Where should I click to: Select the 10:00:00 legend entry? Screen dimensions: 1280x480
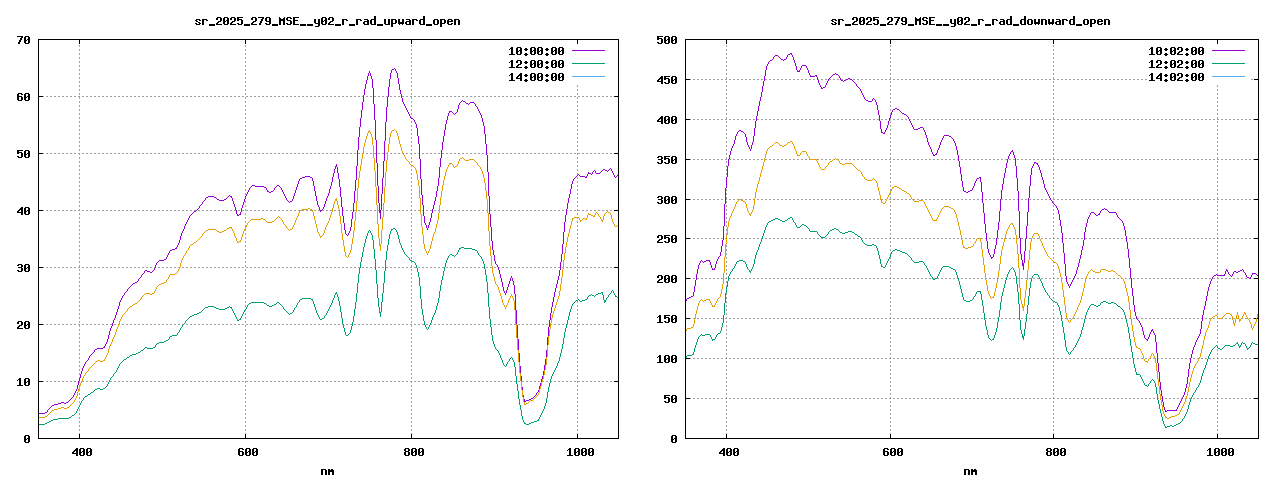click(x=536, y=51)
